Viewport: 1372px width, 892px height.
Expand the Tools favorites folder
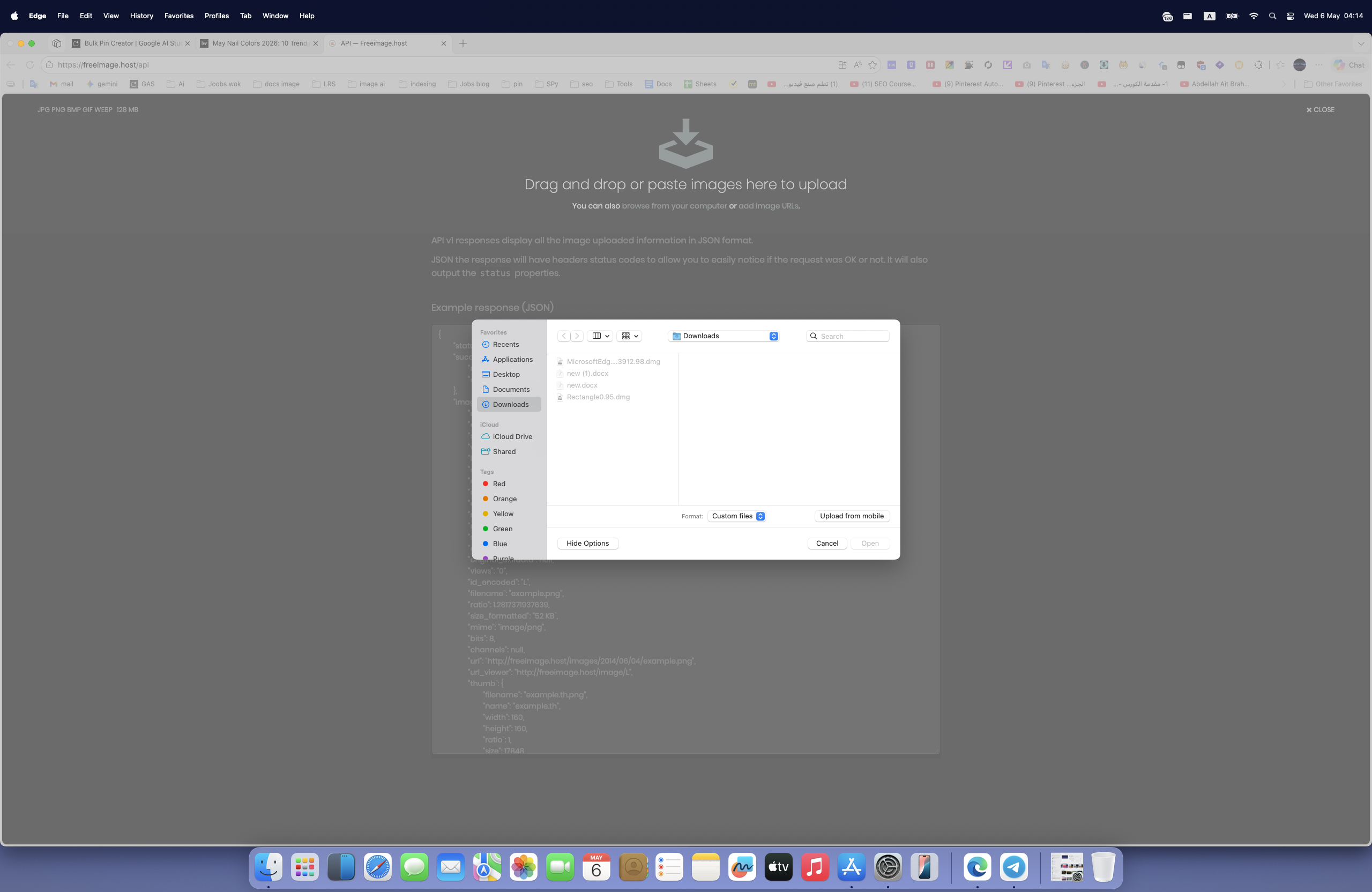(x=618, y=84)
